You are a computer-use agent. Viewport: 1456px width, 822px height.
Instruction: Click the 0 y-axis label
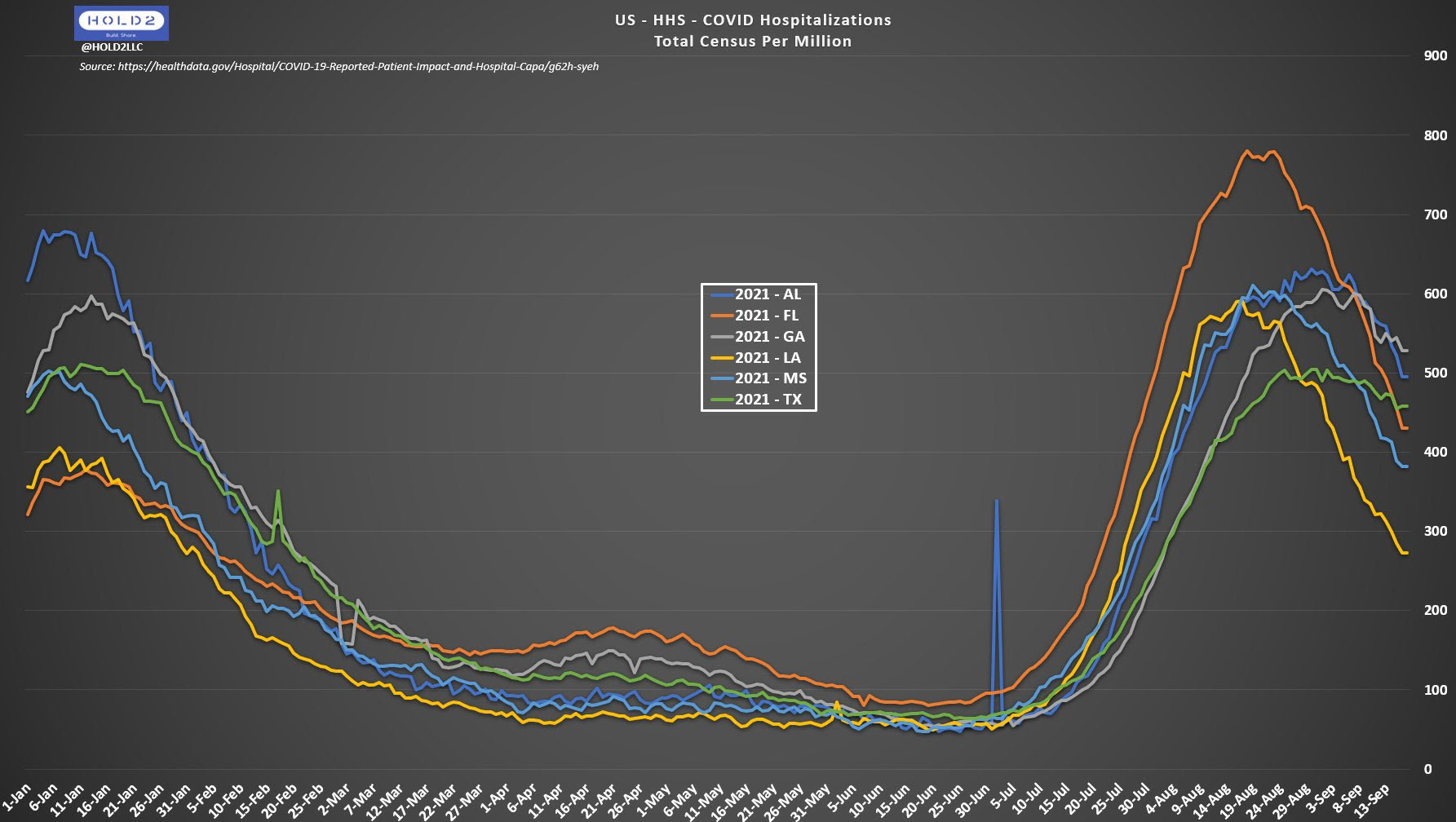pos(1427,769)
